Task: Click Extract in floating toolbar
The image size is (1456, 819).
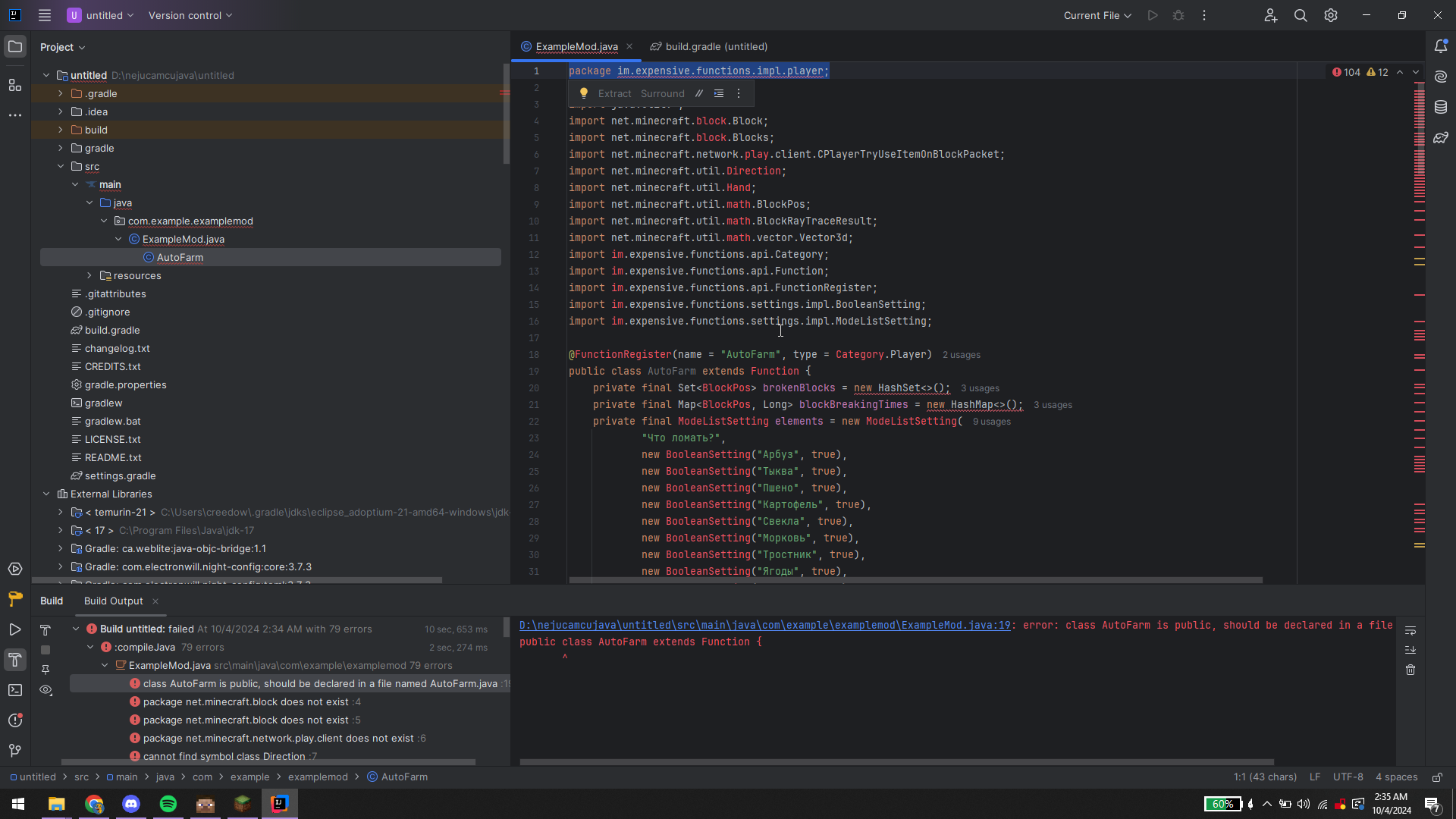Action: (x=614, y=93)
